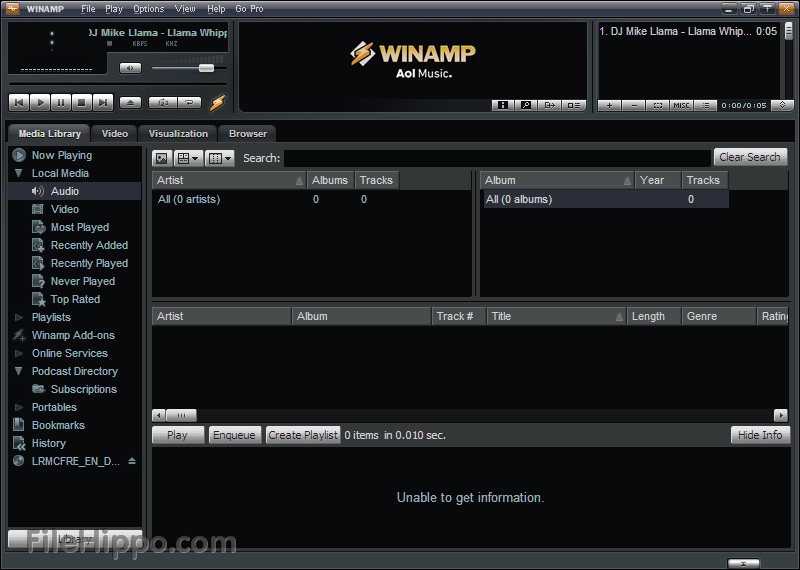This screenshot has height=570, width=800.
Task: Skip to the next track
Action: coord(103,102)
